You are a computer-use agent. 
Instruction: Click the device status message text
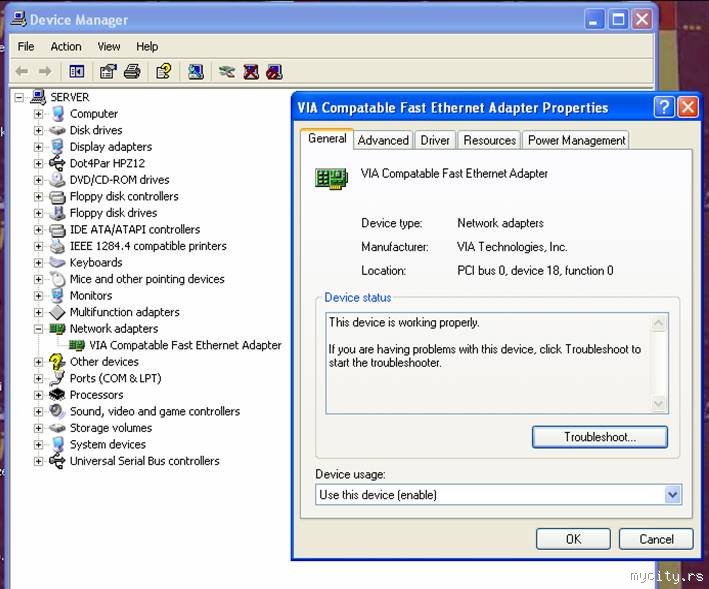pos(484,342)
